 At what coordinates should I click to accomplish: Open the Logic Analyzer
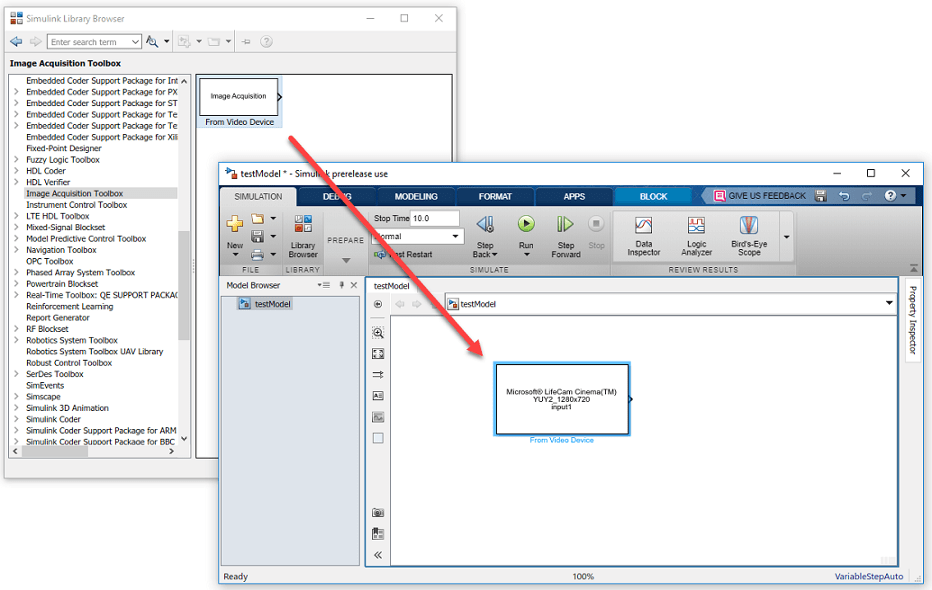coord(696,236)
